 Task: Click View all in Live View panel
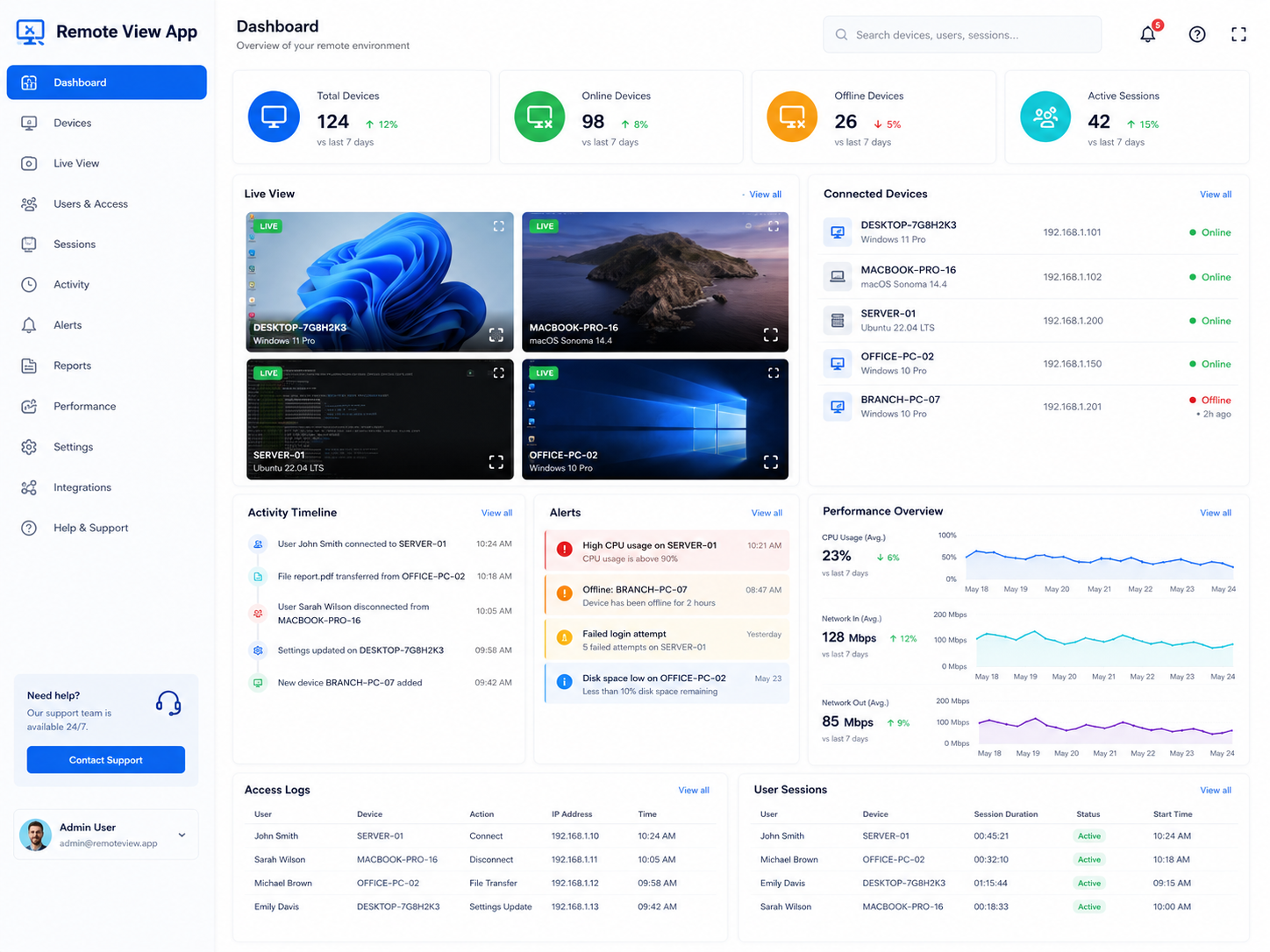[765, 195]
